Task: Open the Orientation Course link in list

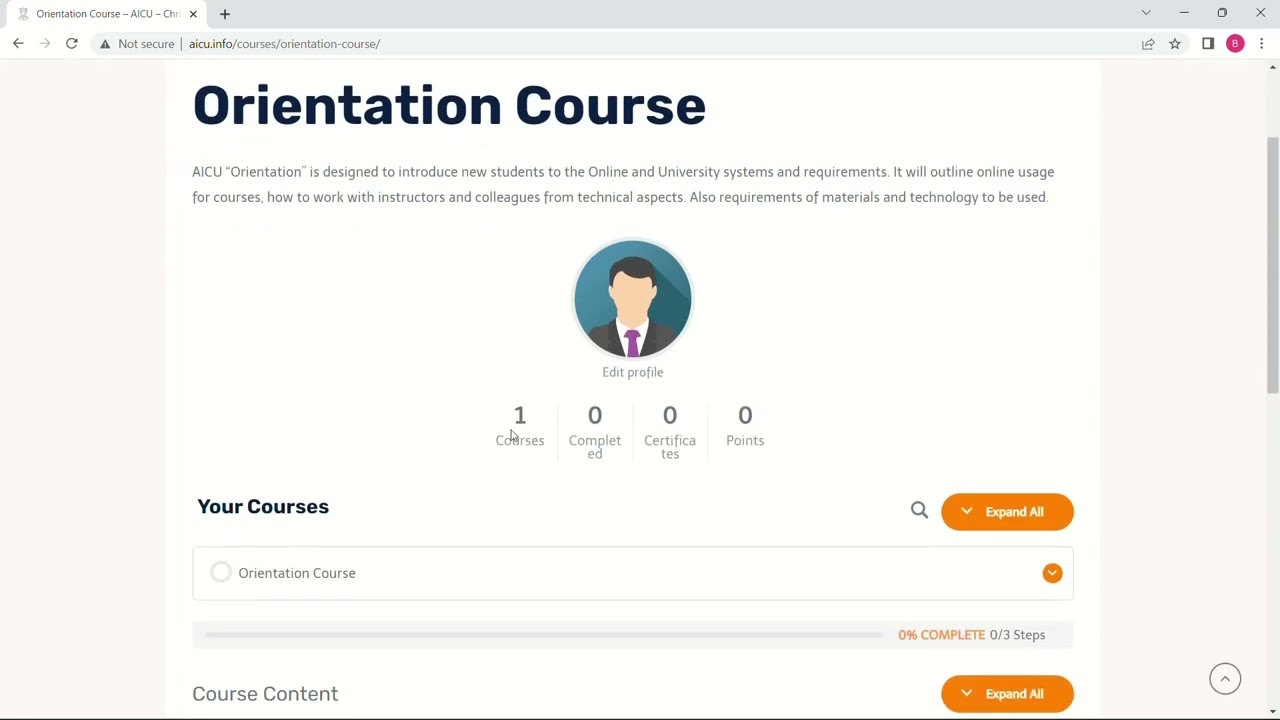Action: coord(297,573)
